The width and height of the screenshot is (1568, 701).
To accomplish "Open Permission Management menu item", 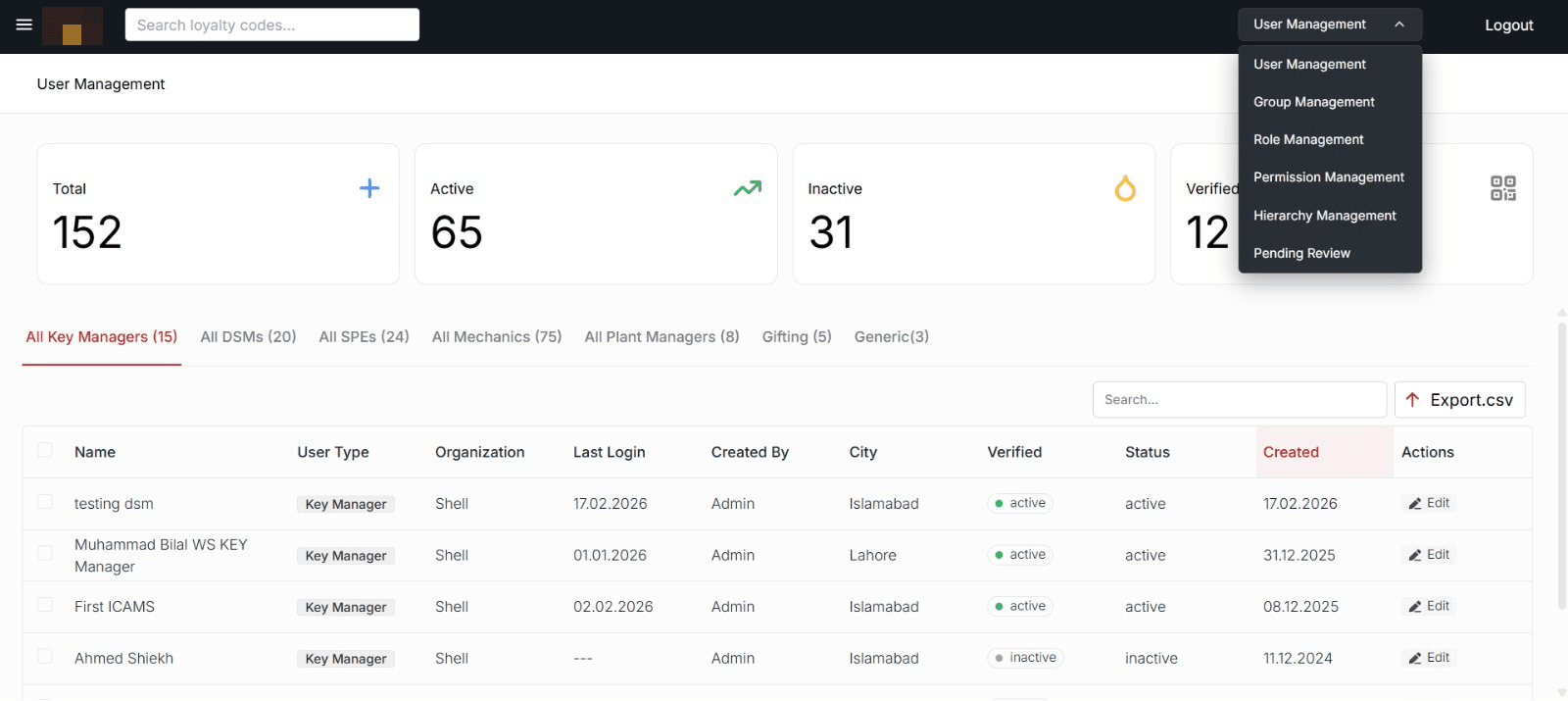I will coord(1330,177).
